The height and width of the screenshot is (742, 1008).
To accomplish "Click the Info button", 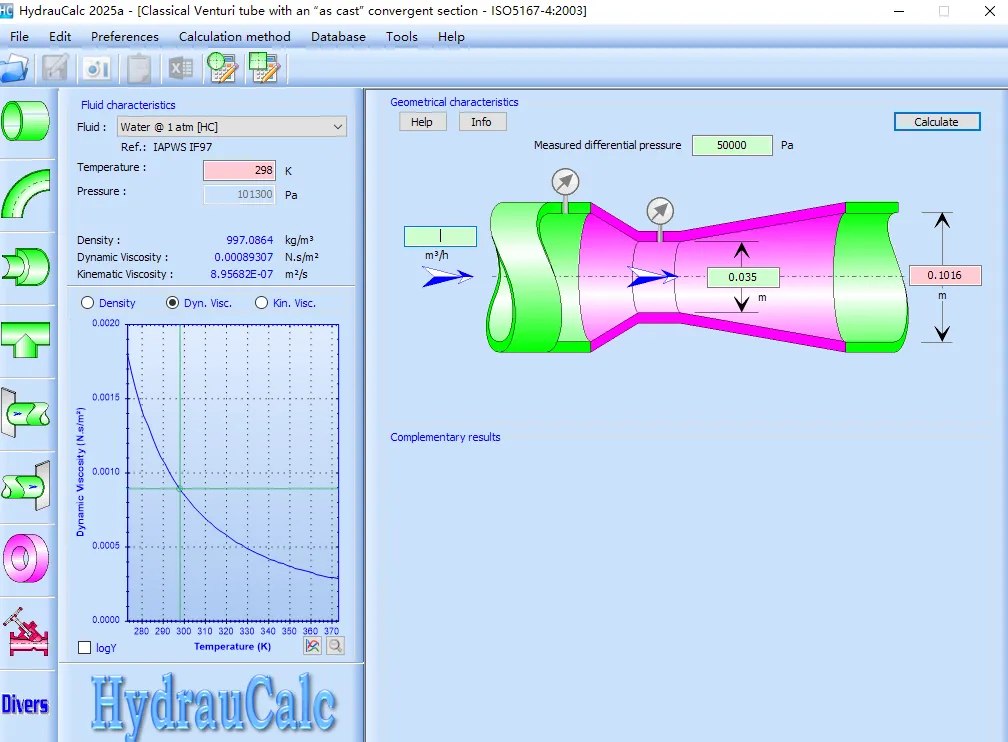I will click(x=482, y=122).
